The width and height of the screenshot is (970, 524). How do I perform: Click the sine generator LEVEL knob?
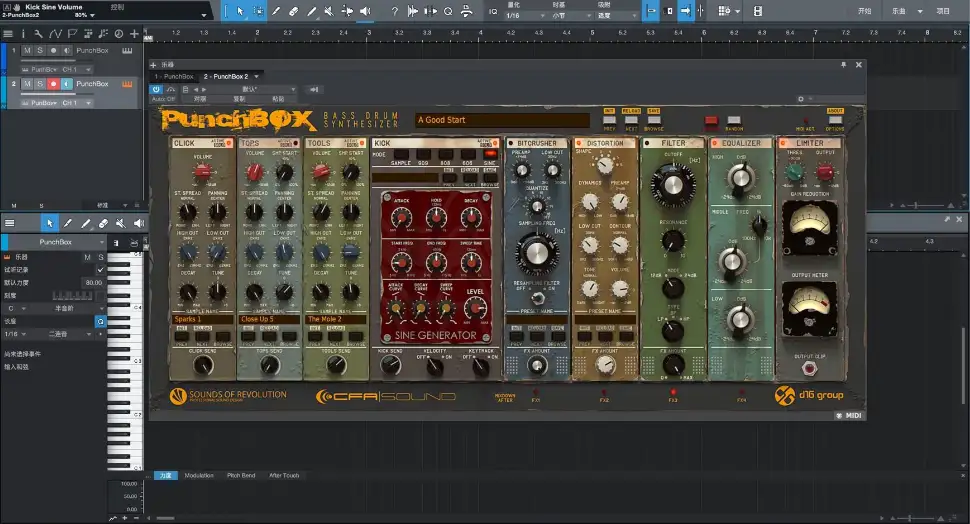tap(475, 307)
